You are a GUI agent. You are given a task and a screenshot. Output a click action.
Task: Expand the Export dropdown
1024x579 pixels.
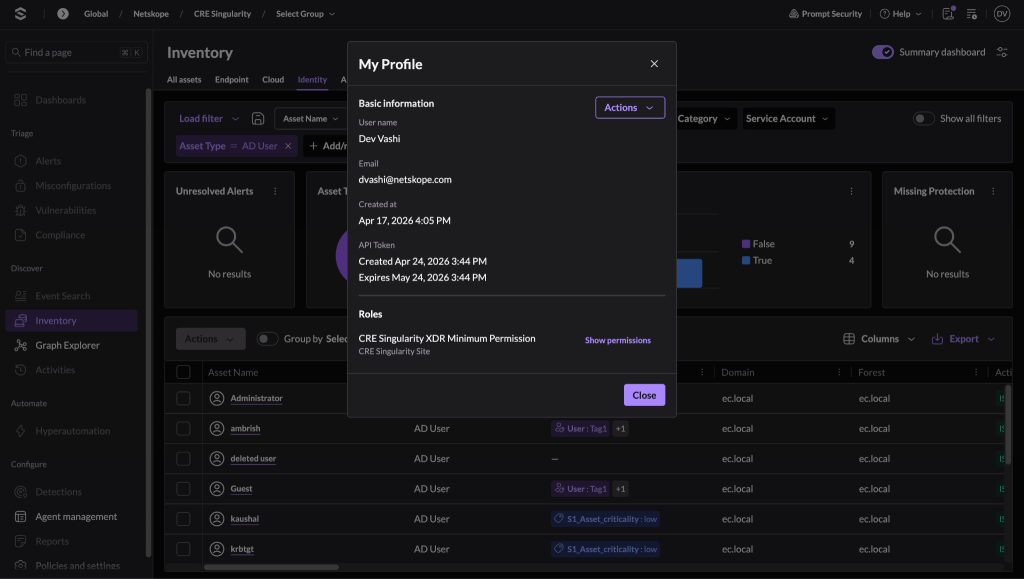[963, 339]
